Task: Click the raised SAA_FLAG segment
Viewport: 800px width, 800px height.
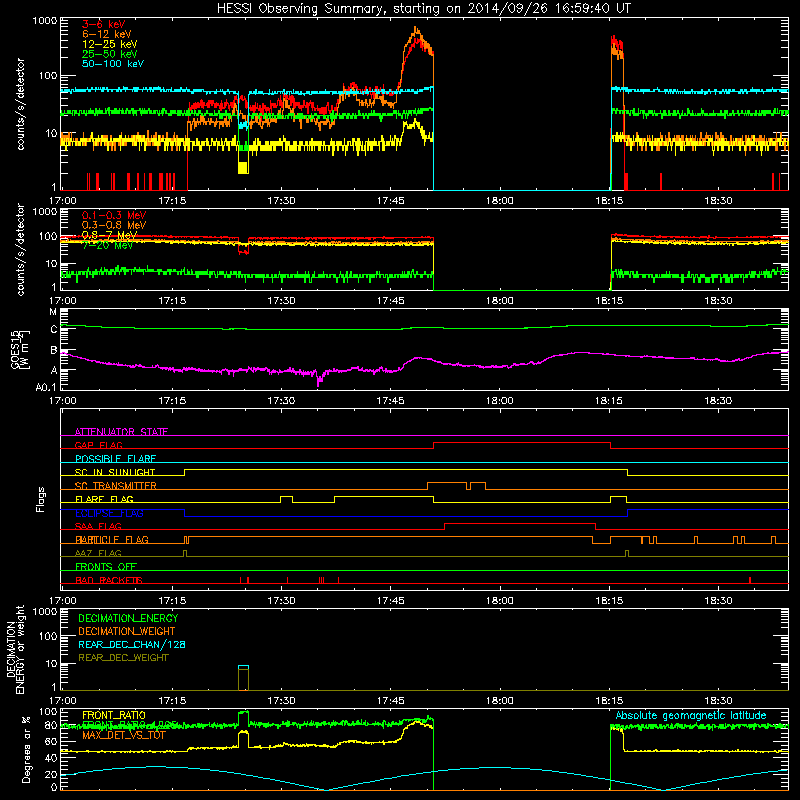Action: (520, 523)
